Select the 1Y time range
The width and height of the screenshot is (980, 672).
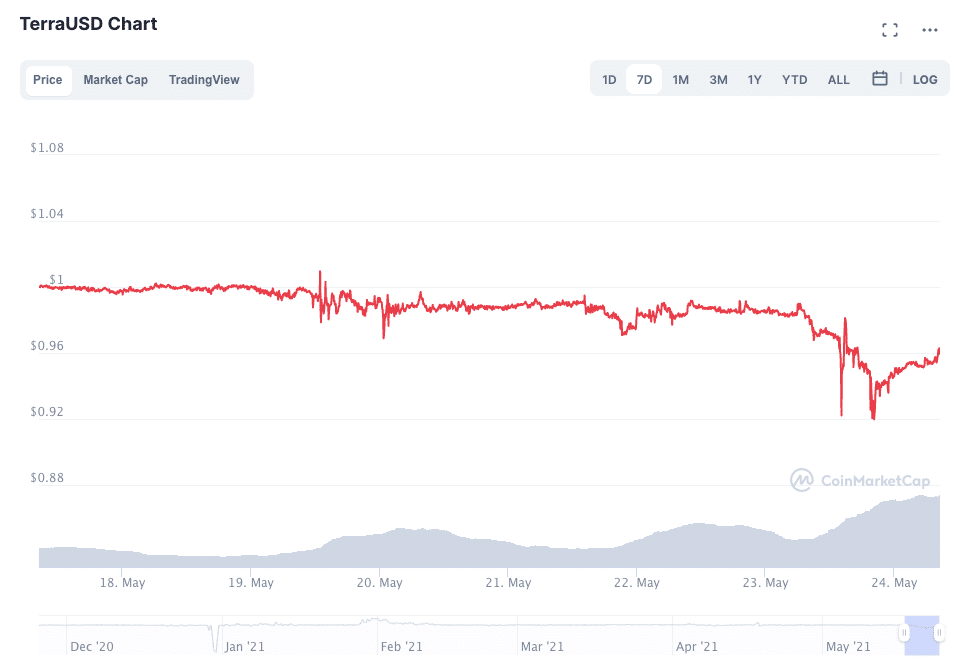pos(755,80)
